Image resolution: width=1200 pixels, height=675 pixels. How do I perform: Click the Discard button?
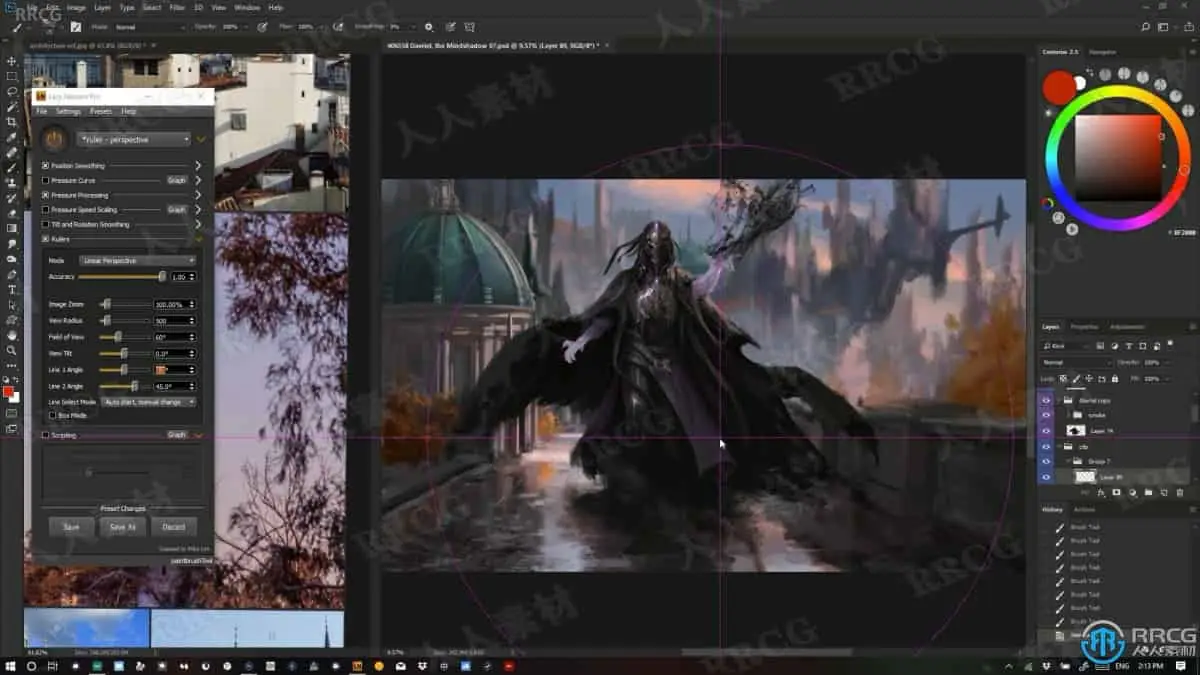tap(174, 526)
